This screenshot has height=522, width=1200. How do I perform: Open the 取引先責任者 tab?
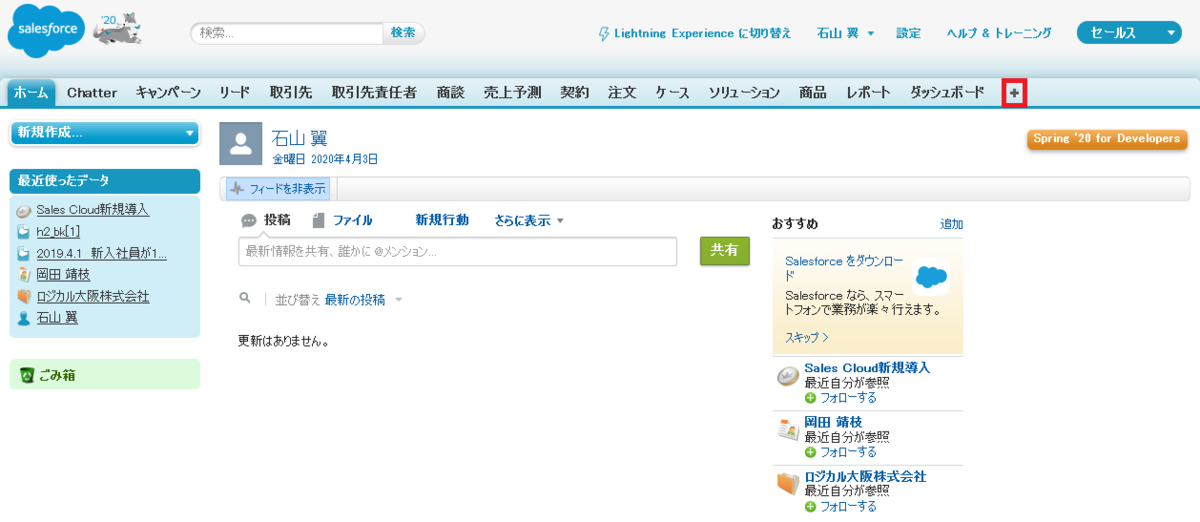pos(374,93)
